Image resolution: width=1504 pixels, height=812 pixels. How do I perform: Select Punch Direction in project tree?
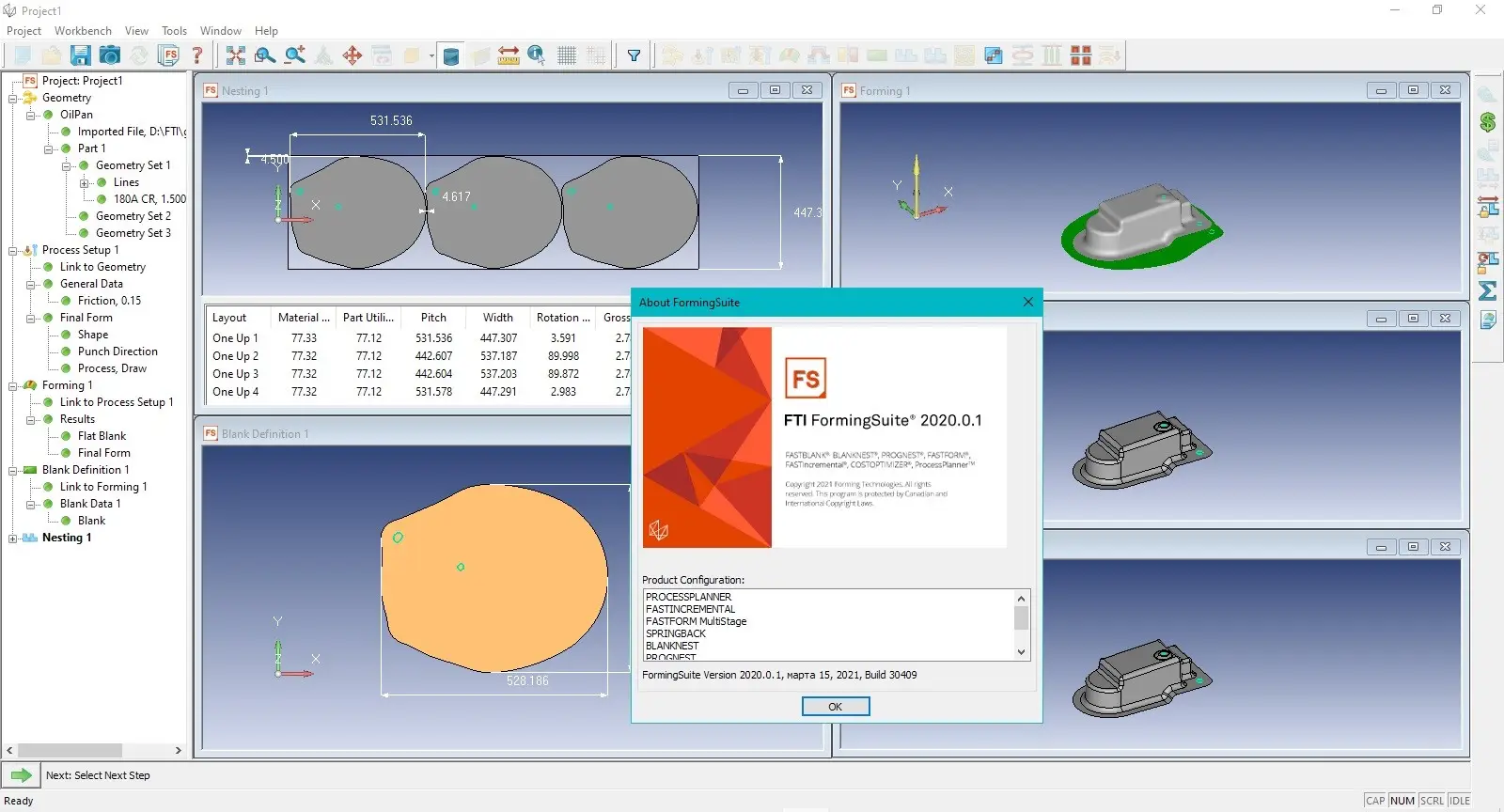(x=117, y=351)
